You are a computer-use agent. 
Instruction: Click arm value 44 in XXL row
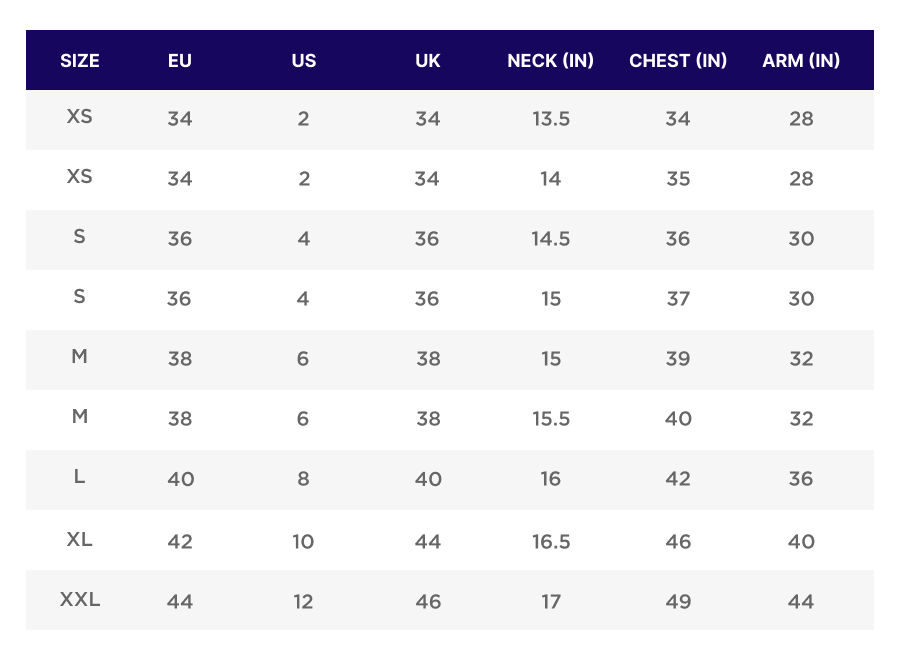pos(801,602)
